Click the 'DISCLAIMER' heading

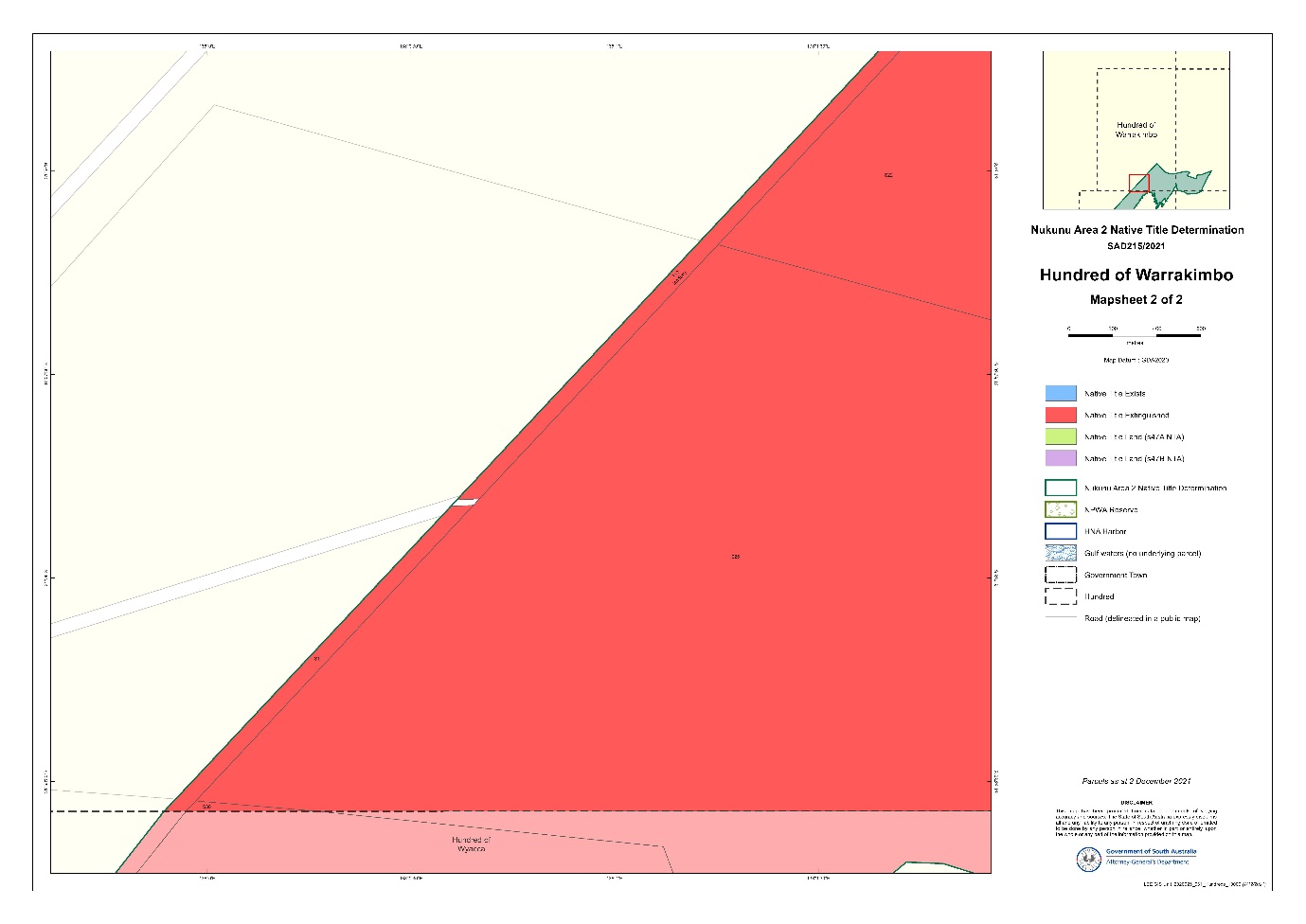point(1136,803)
